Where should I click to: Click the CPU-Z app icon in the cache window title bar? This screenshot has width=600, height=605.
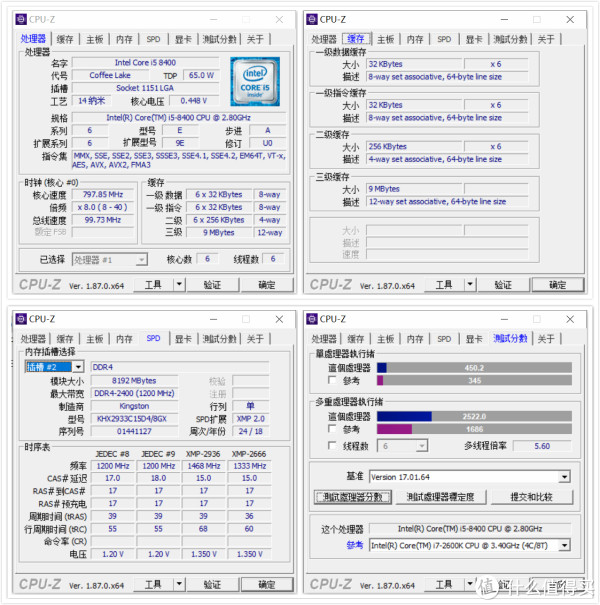click(312, 19)
